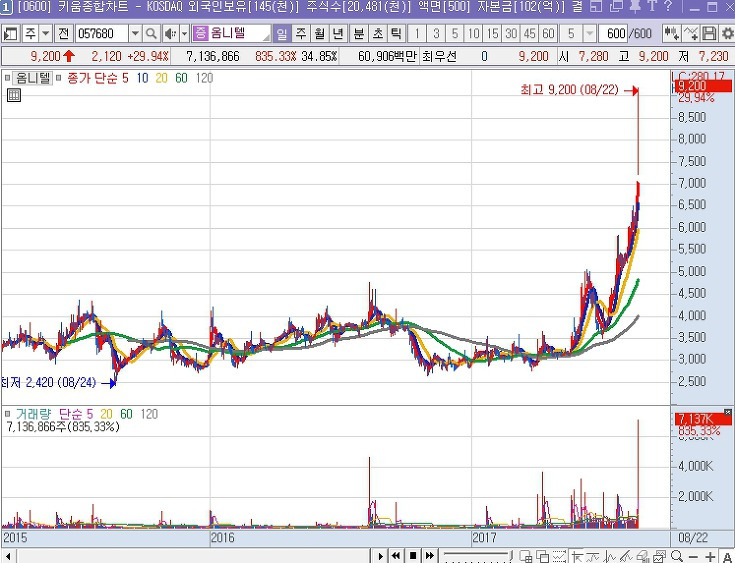Open the data table grid icon
The width and height of the screenshot is (735, 563).
[x=14, y=95]
